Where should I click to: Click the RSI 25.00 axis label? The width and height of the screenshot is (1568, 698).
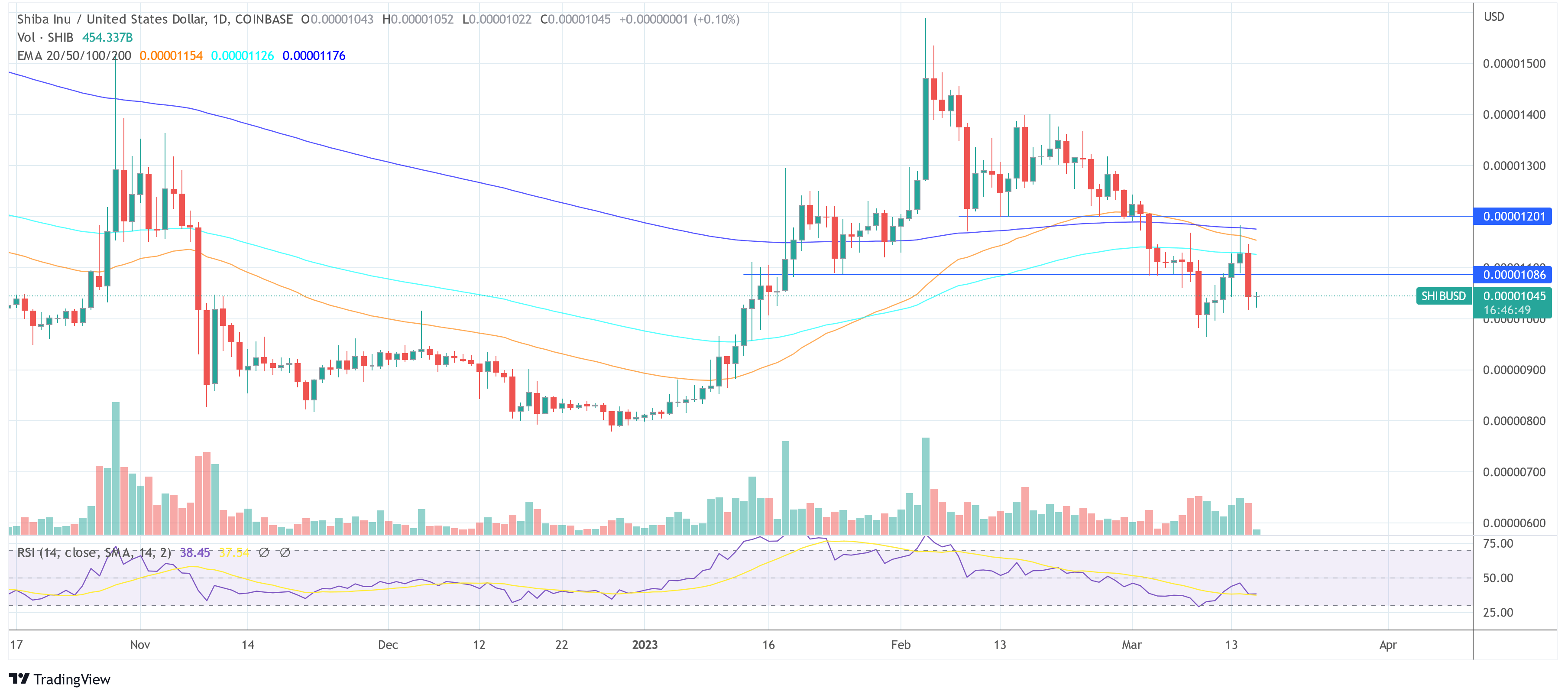1498,613
